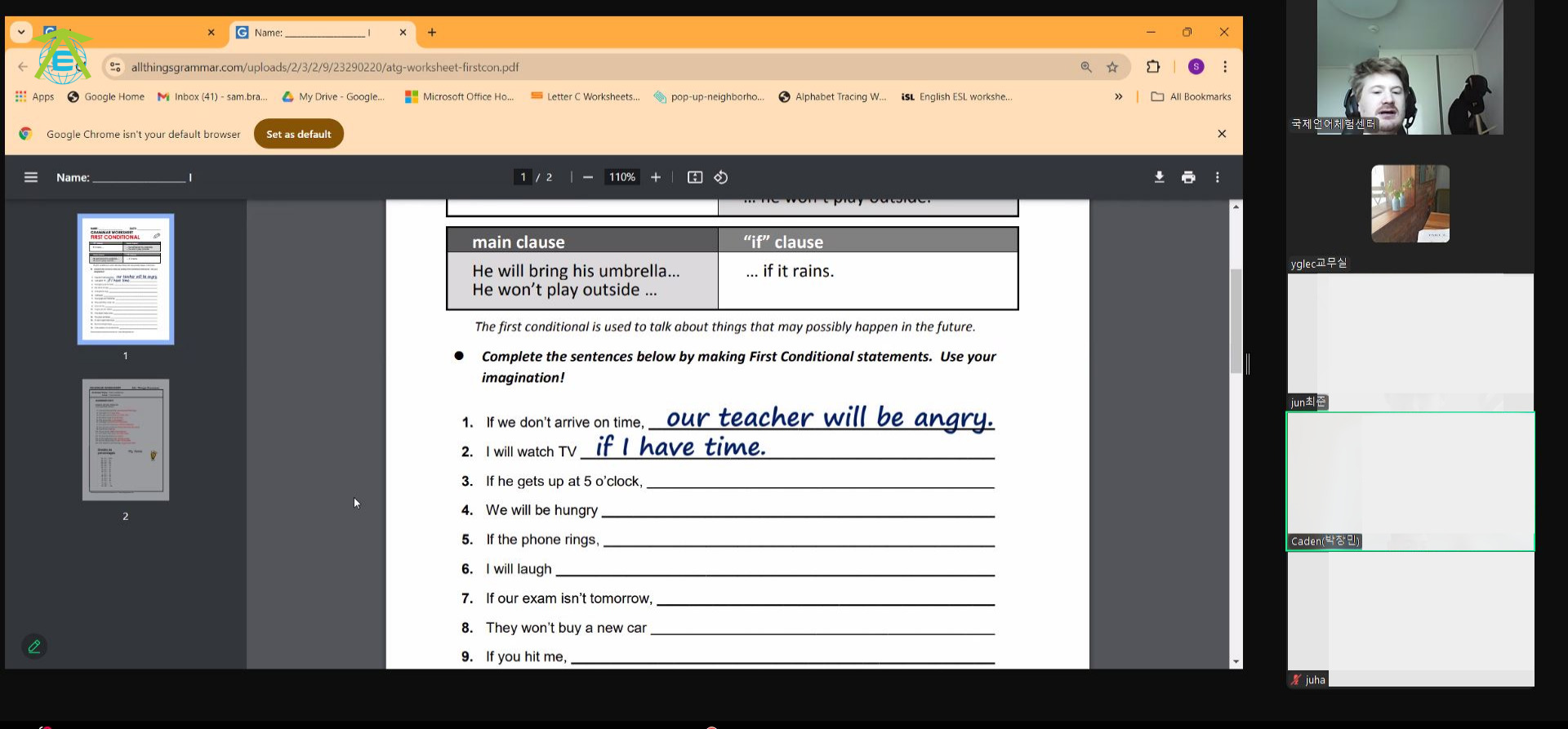Click sentence 8 "They won't buy a new car"
The width and height of the screenshot is (1568, 729).
click(x=566, y=628)
